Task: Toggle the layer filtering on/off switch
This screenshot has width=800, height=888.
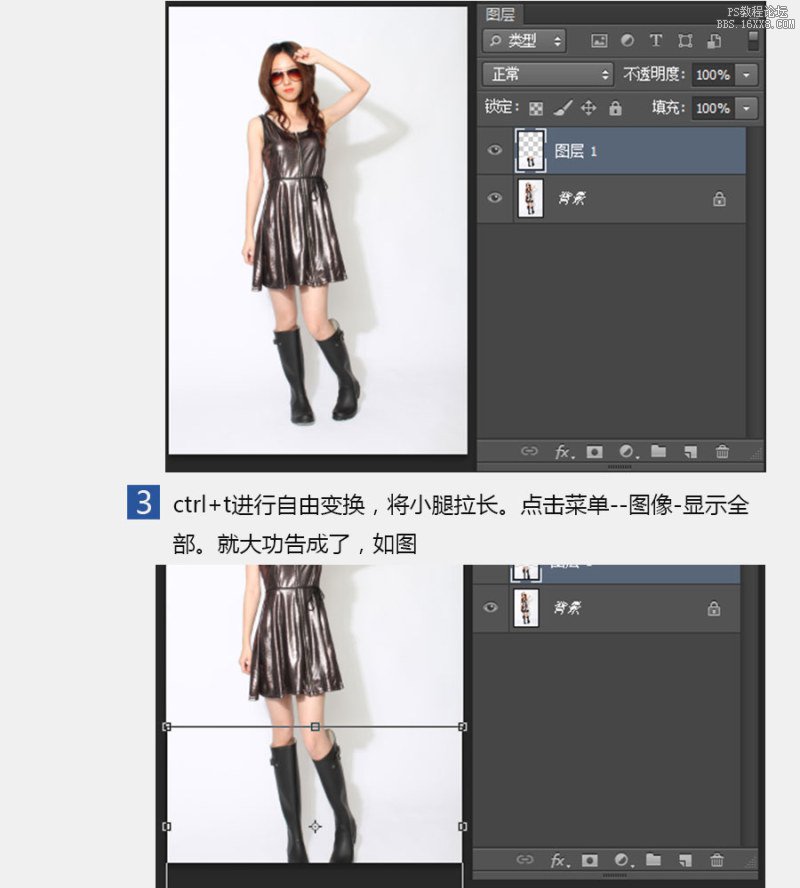Action: point(753,41)
